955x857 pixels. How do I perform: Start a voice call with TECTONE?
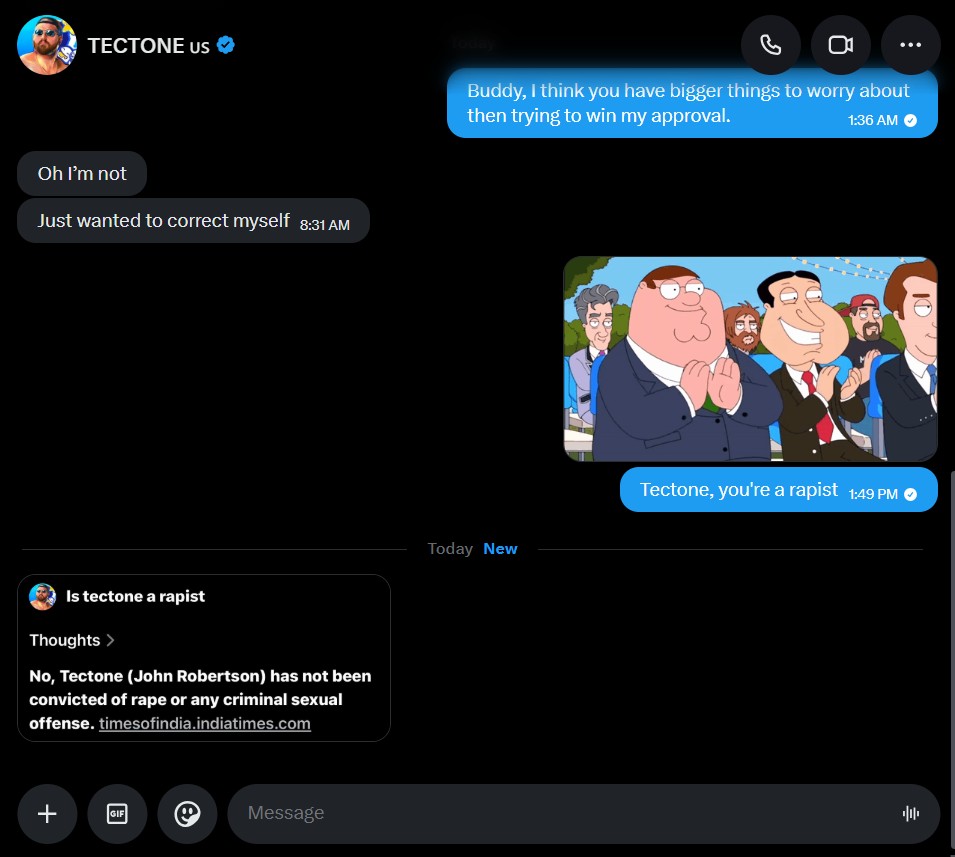point(770,45)
